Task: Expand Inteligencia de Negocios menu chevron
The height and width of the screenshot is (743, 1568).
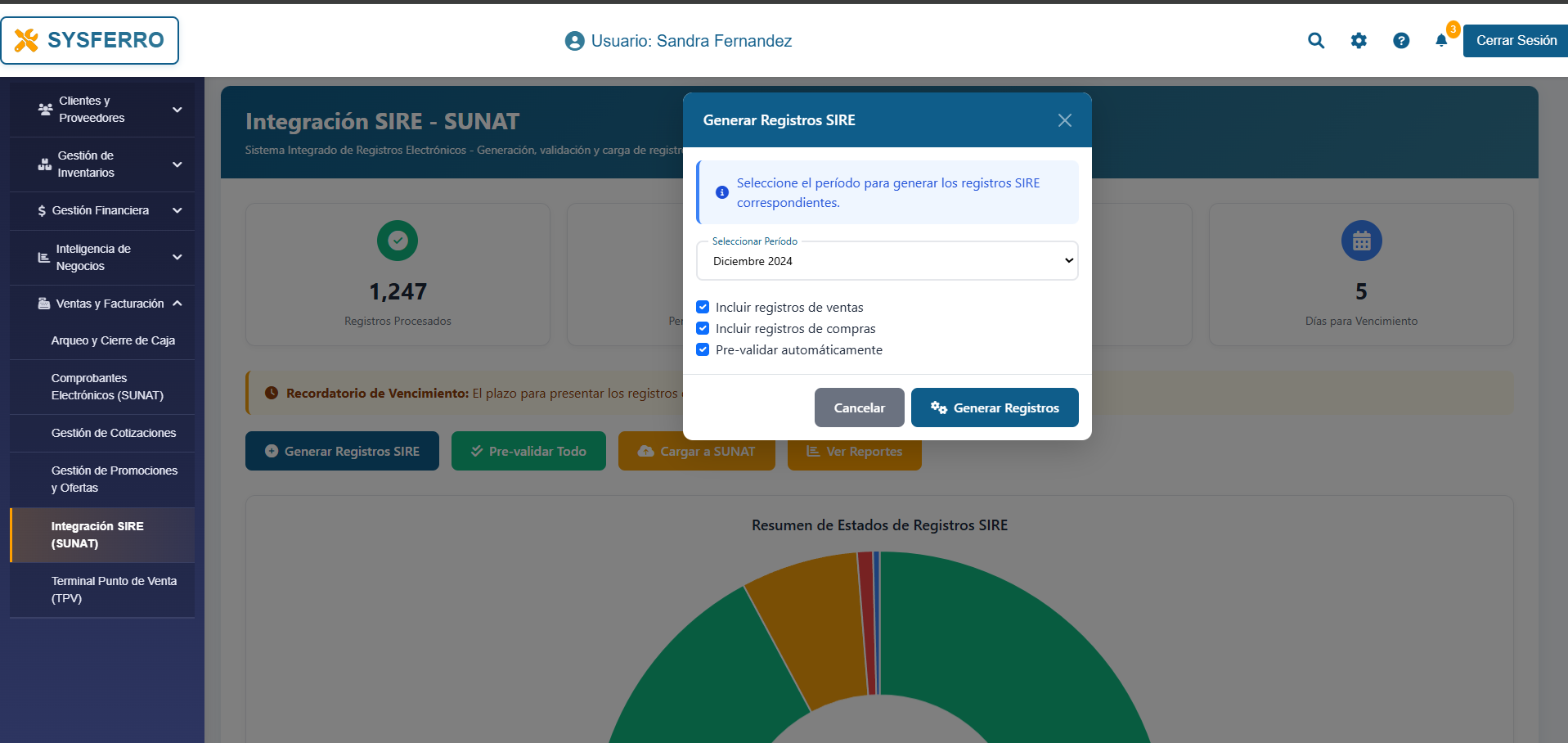Action: click(x=177, y=257)
